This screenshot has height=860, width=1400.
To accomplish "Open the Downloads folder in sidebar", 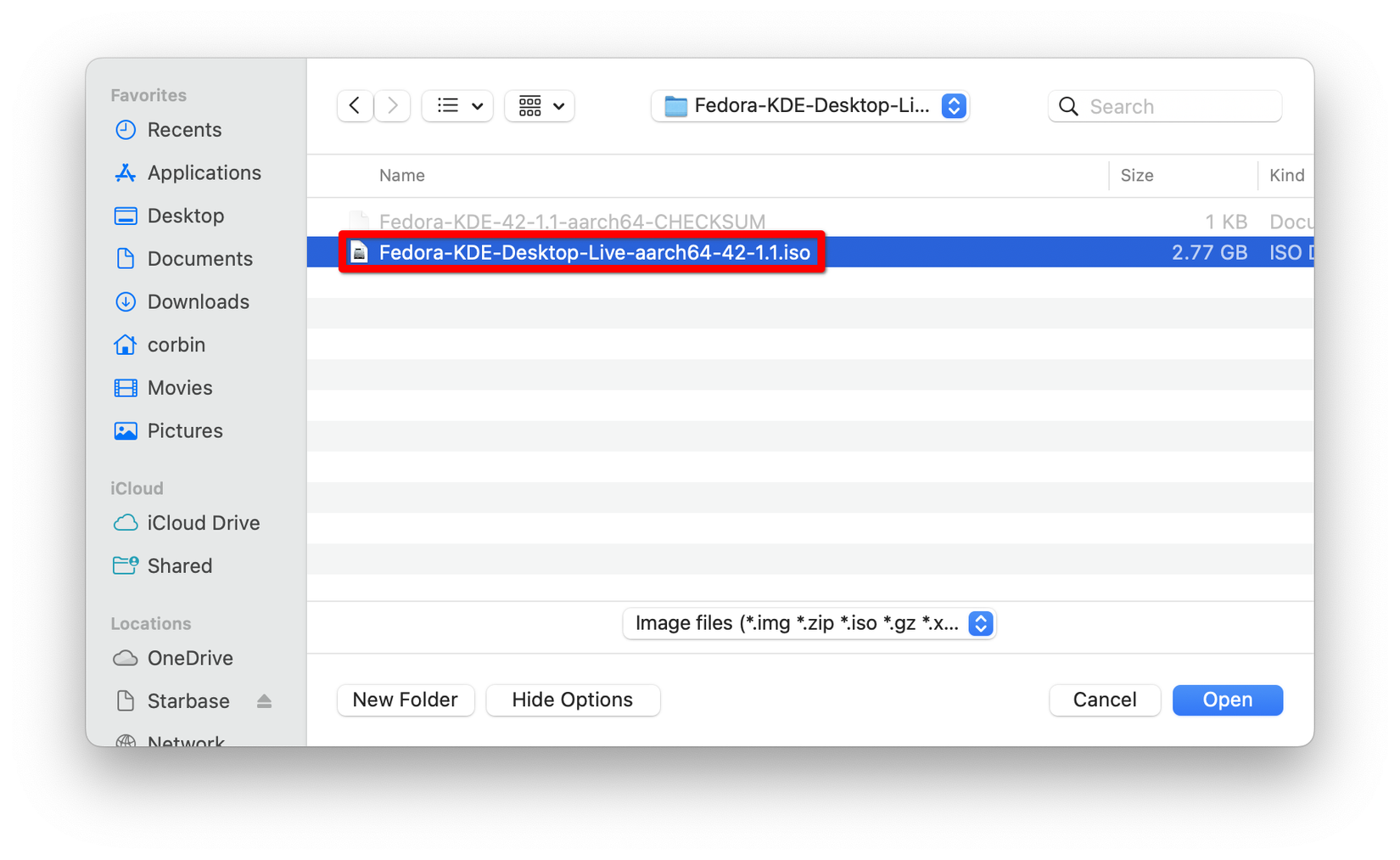I will (x=198, y=302).
